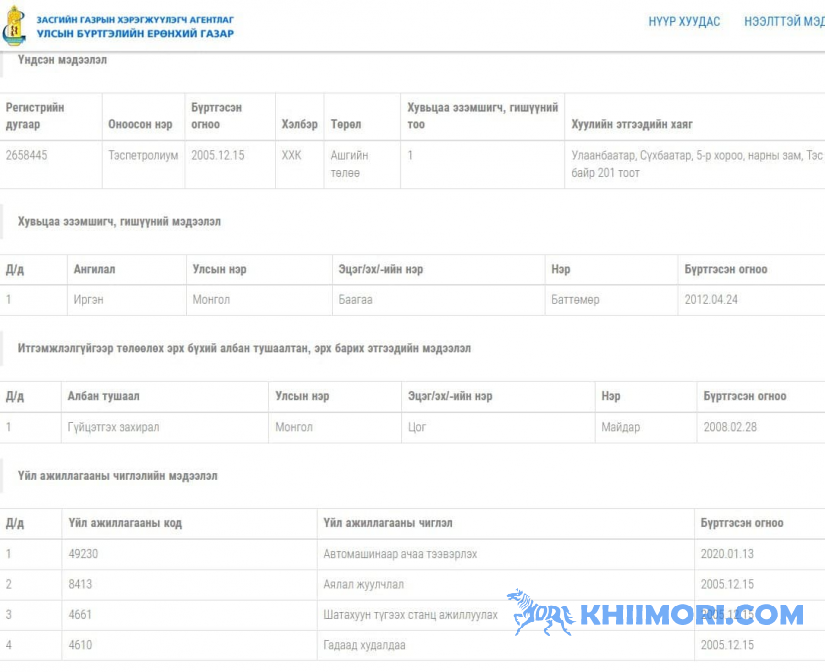This screenshot has height=672, width=825.
Task: Select activity code 49230
Action: tap(83, 554)
